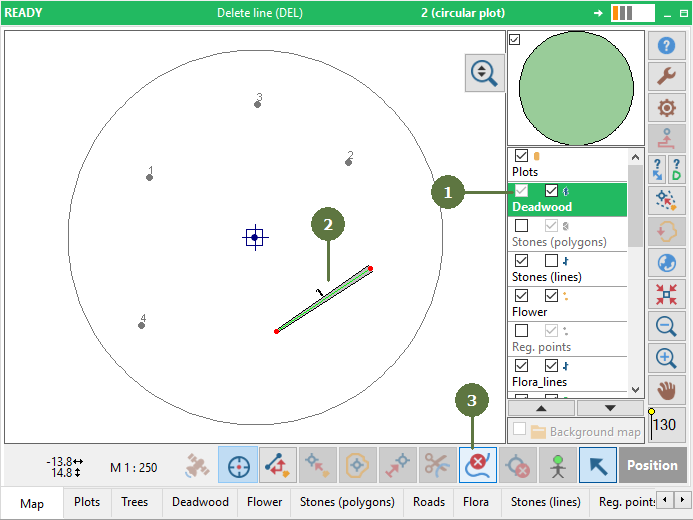Click the greyed delete point tool
The height and width of the screenshot is (520, 693).
(x=518, y=465)
